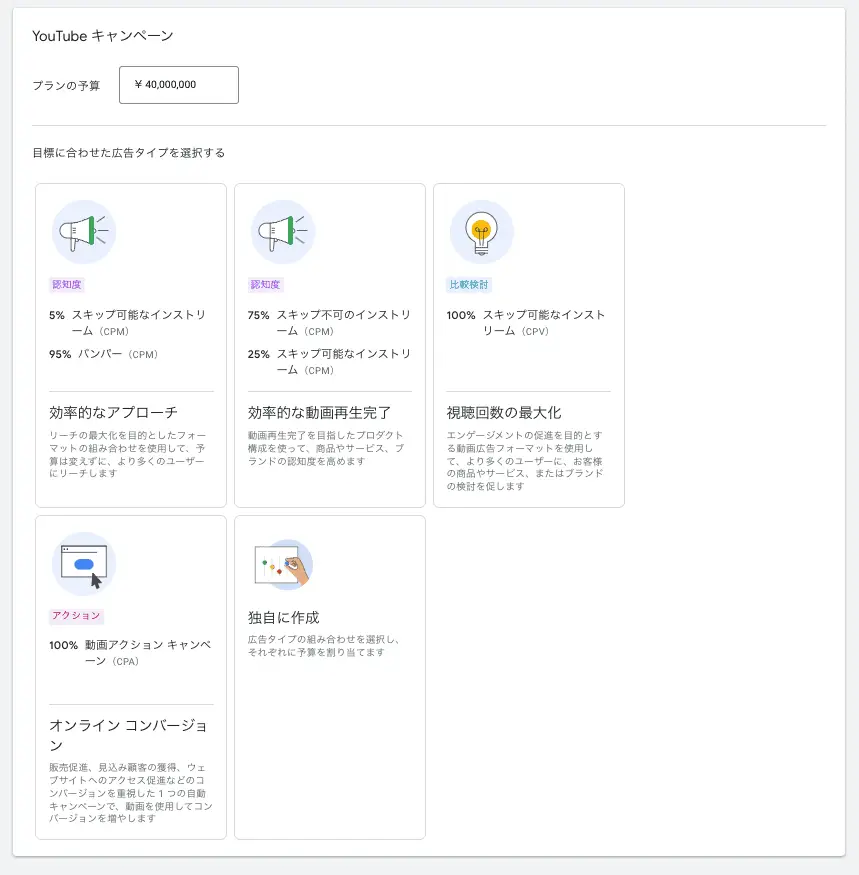Screen dimensions: 859x875
Task: Click the megaphone icon in 効率的なアプローチ card
Action: tap(84, 232)
